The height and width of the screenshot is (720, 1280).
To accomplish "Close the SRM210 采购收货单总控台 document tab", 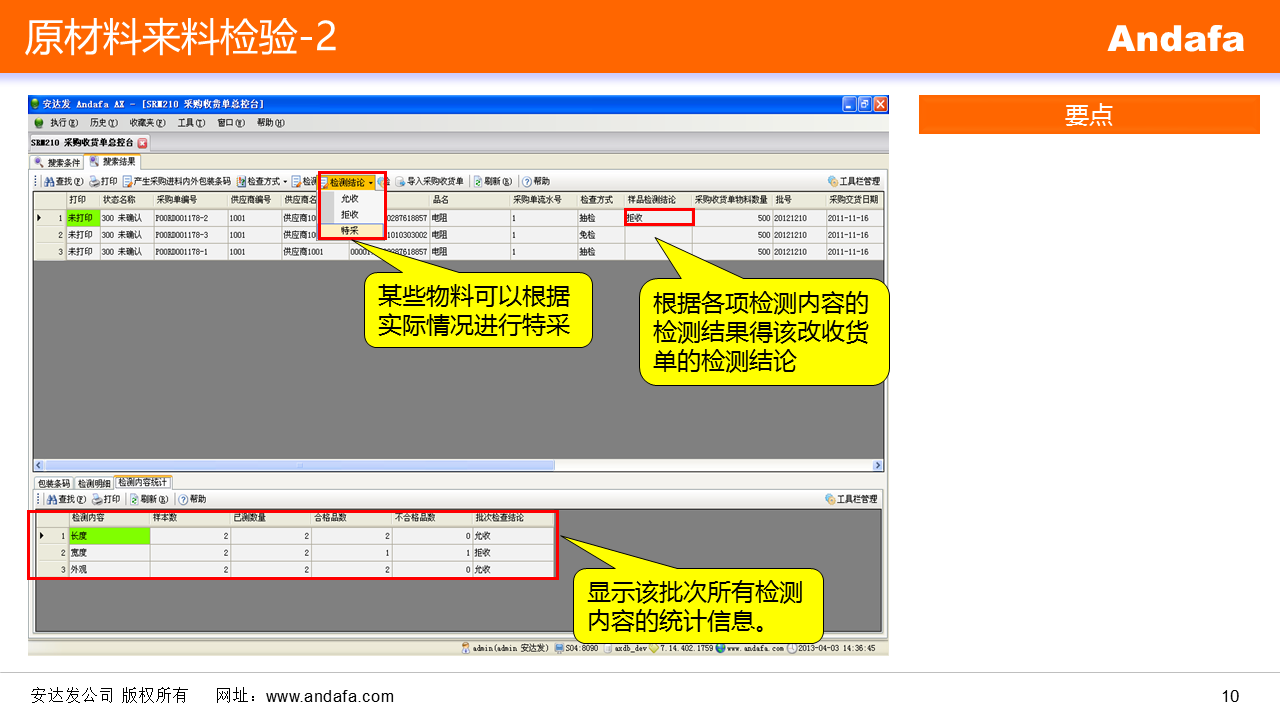I will point(142,143).
